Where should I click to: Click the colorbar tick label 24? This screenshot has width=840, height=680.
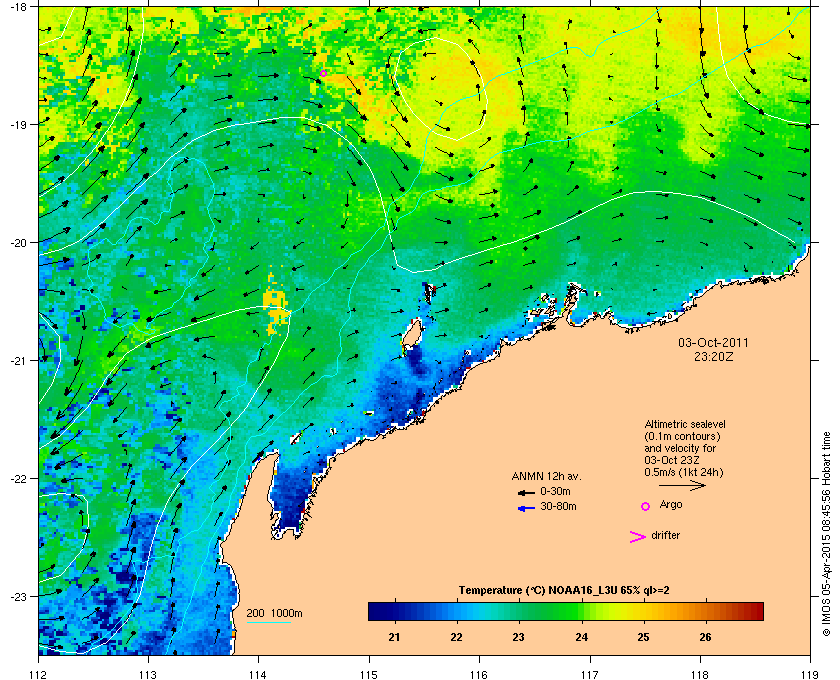(581, 637)
